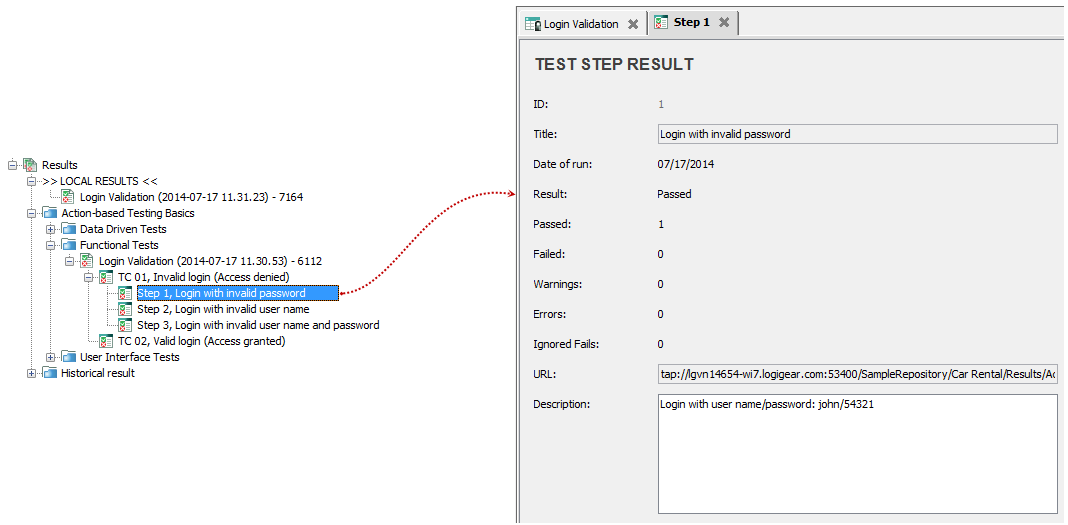This screenshot has height=525, width=1068.
Task: Click the local Login Validation result icon
Action: click(x=68, y=197)
